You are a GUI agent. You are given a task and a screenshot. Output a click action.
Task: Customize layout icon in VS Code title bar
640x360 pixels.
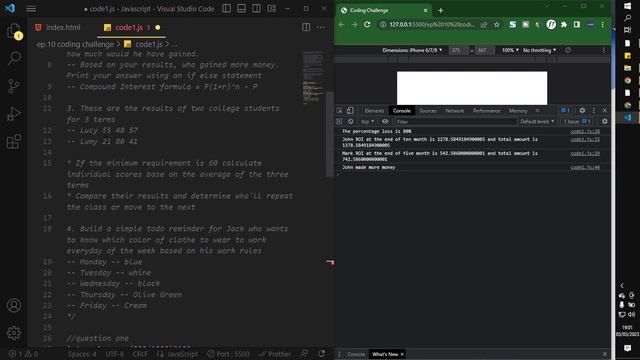(271, 9)
